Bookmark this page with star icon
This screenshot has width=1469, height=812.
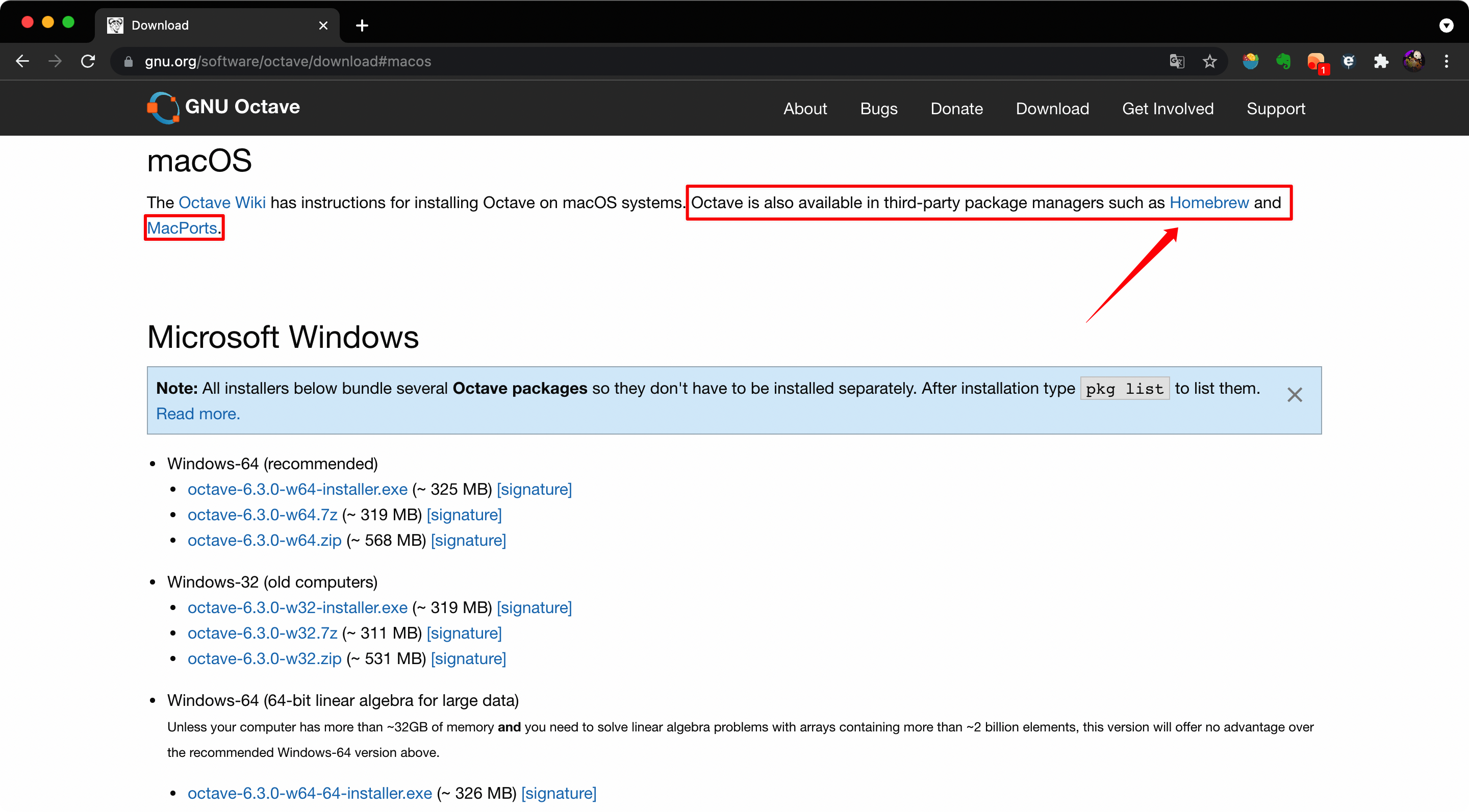tap(1209, 61)
